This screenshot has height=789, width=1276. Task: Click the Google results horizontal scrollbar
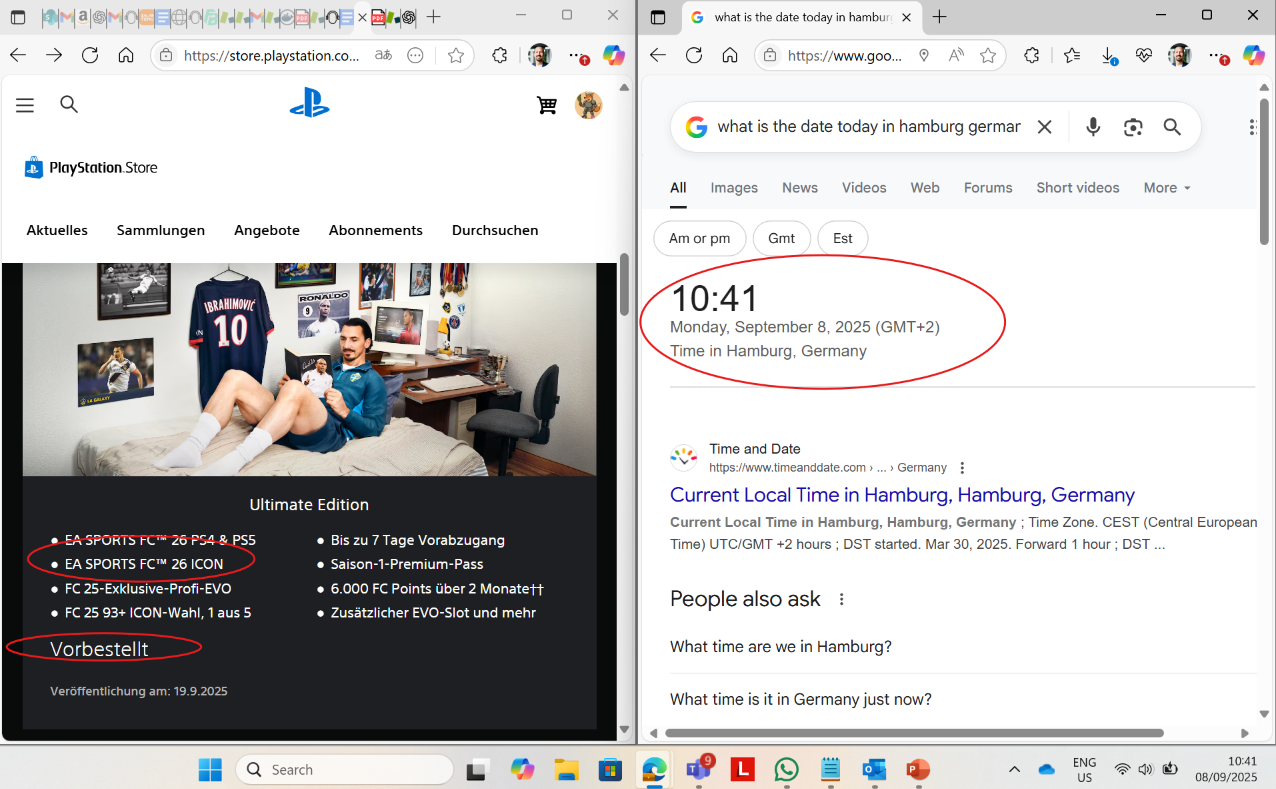point(914,733)
